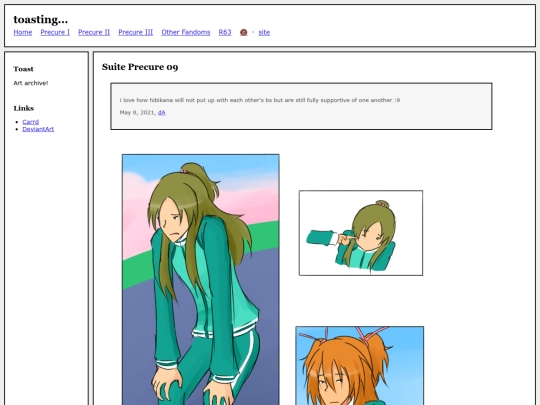
Task: Click the Art archive! sidebar text
Action: click(x=31, y=83)
